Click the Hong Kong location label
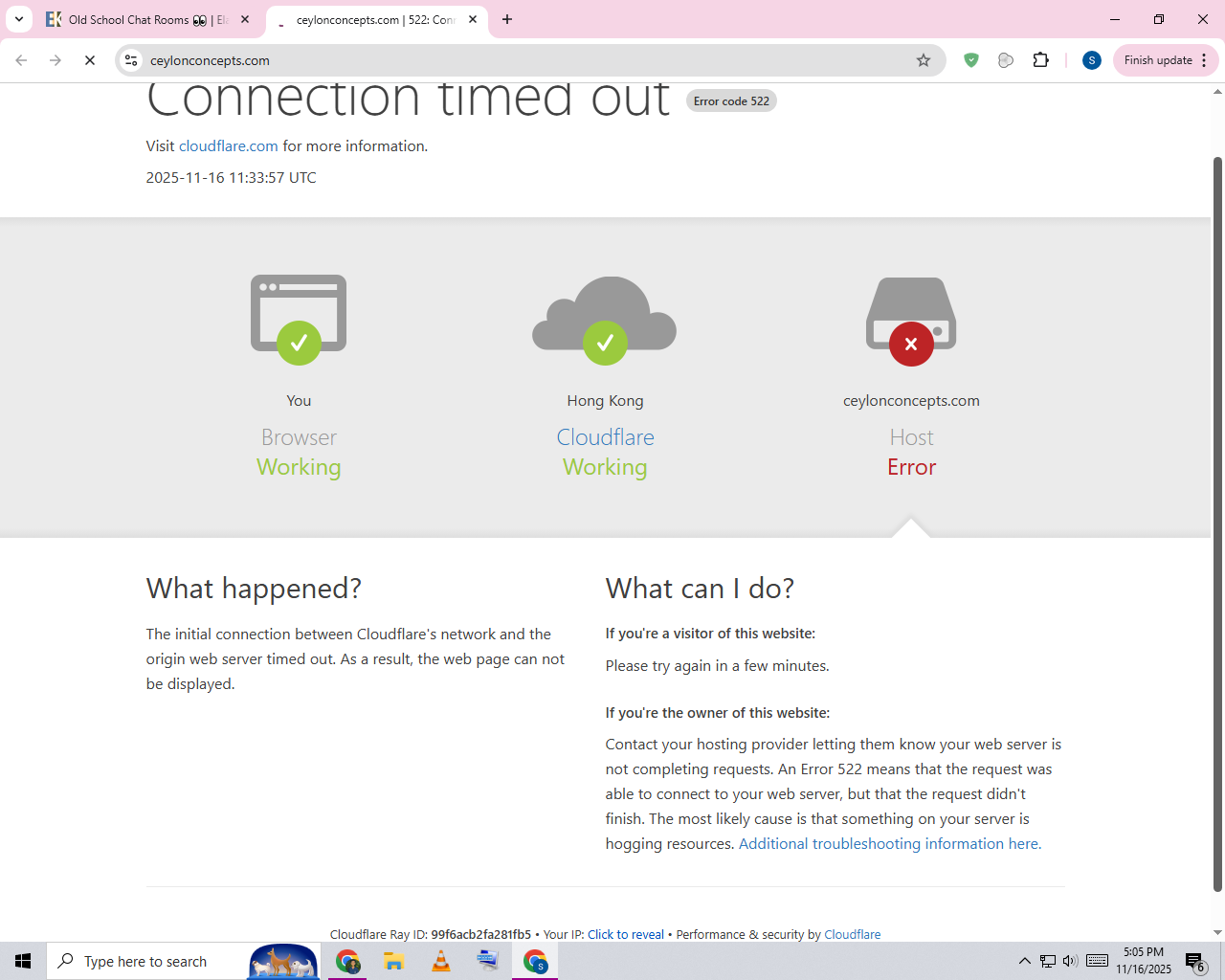This screenshot has width=1225, height=980. (605, 401)
